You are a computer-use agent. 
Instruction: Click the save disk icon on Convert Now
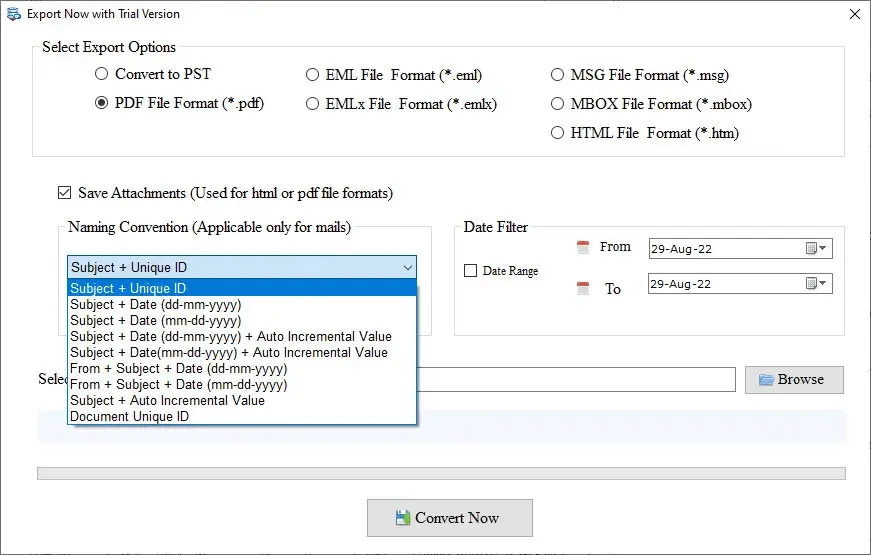coord(403,518)
